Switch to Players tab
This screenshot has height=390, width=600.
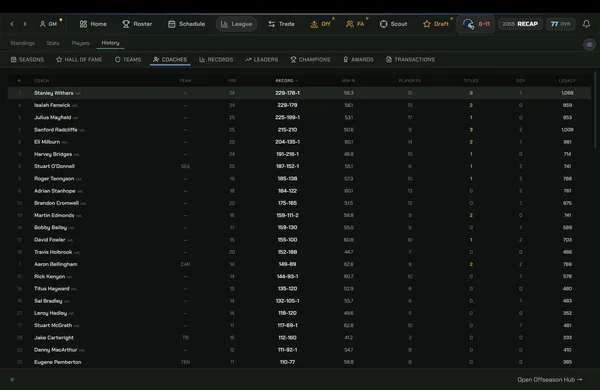[81, 43]
